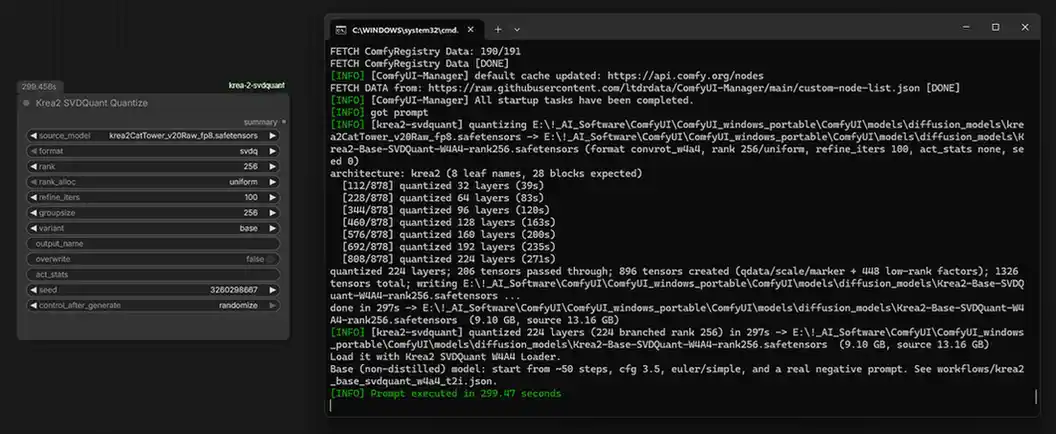Click the groupsize value 256

251,213
